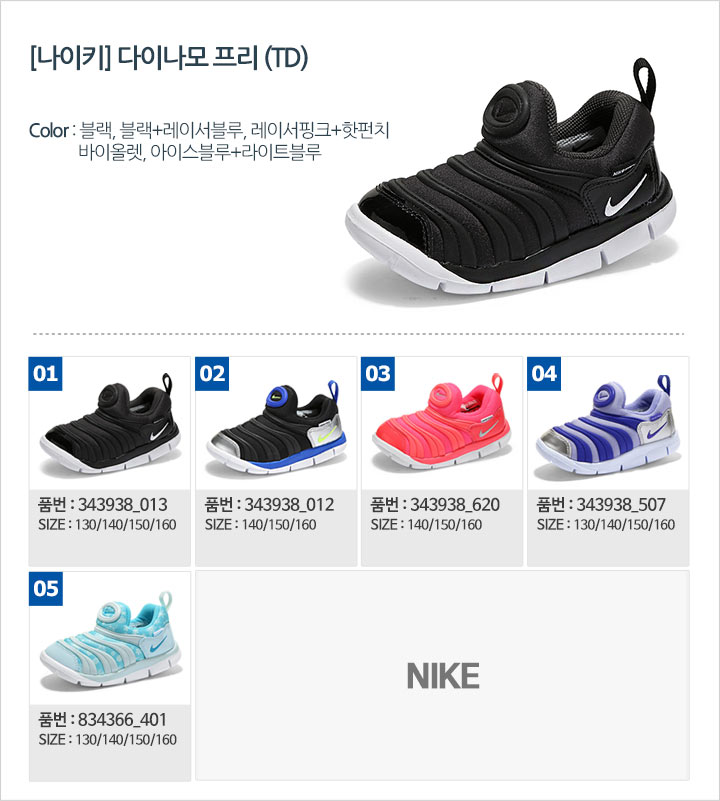Click the 03 number badge
Screen dimensions: 720x801
378,374
